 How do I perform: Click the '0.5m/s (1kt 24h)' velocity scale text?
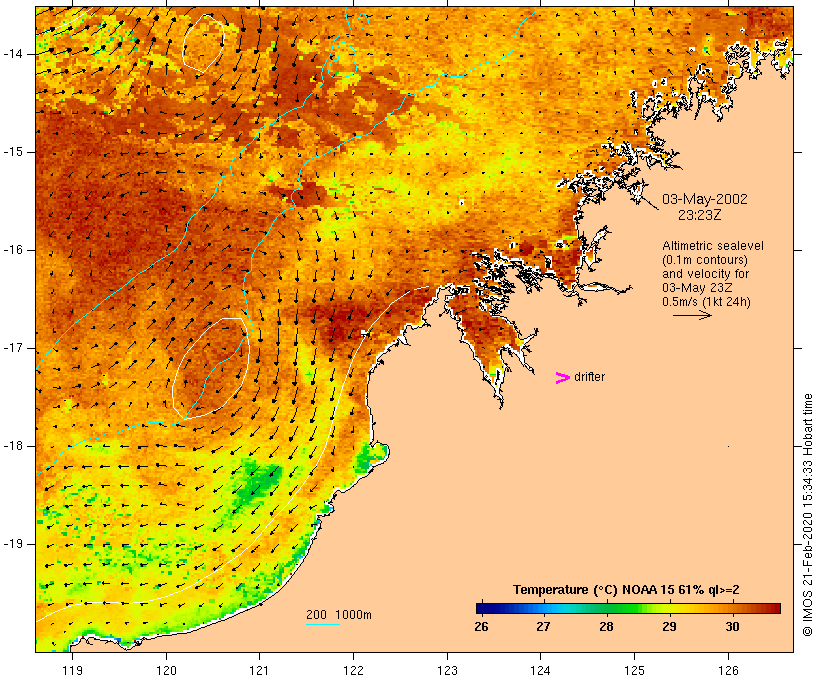coord(706,302)
